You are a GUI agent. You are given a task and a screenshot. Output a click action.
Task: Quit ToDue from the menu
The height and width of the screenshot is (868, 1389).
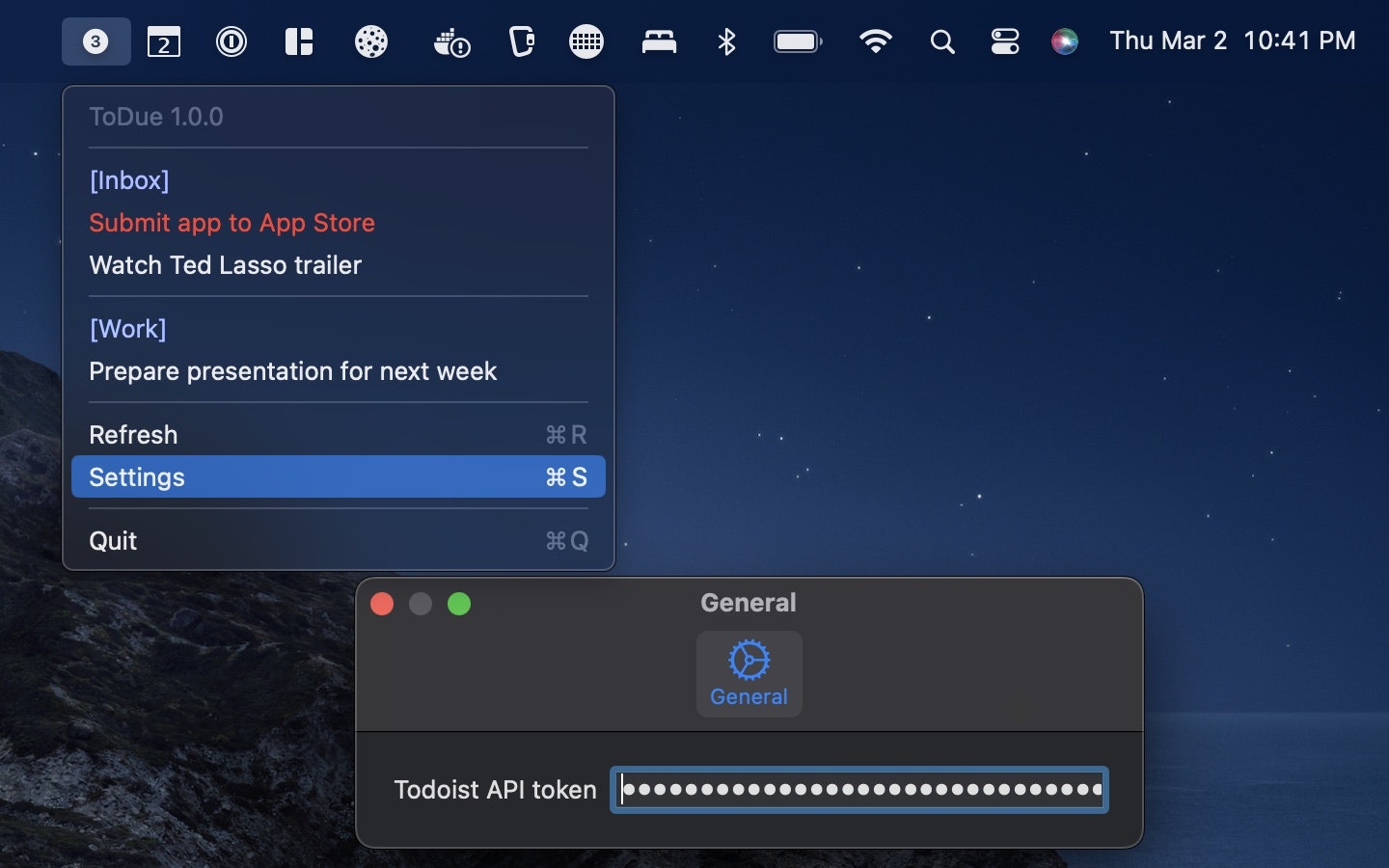click(339, 541)
